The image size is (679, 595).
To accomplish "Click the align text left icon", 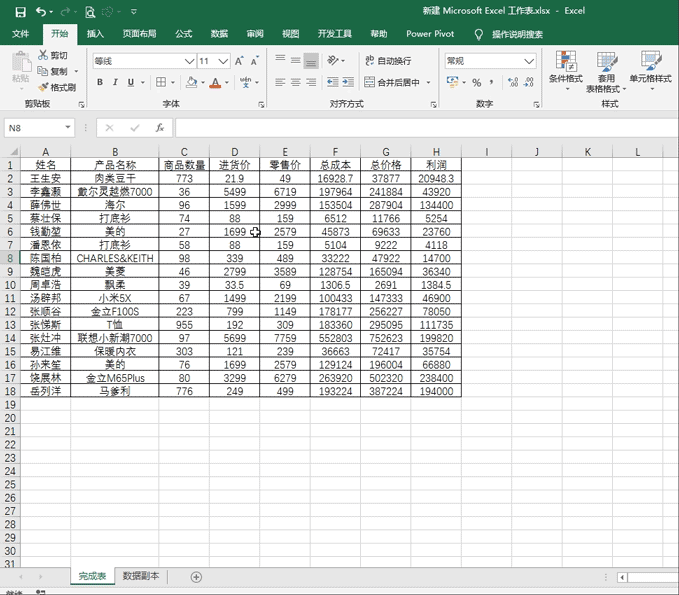I will 280,82.
